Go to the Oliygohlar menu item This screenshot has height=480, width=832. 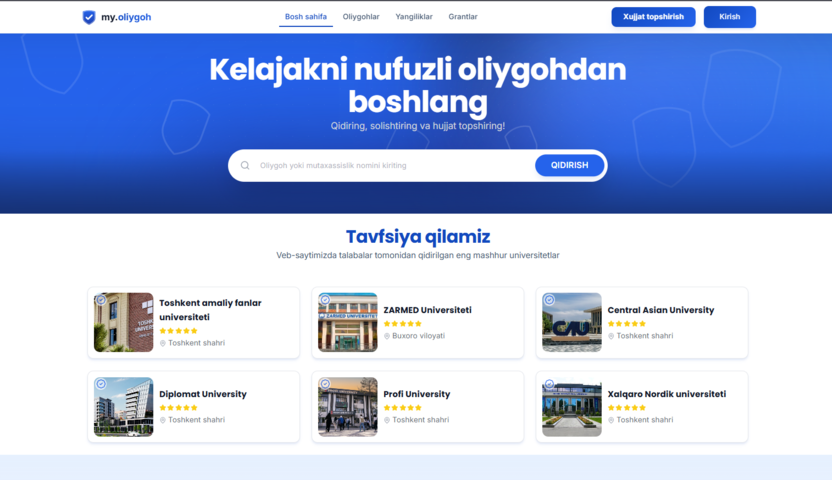point(361,17)
